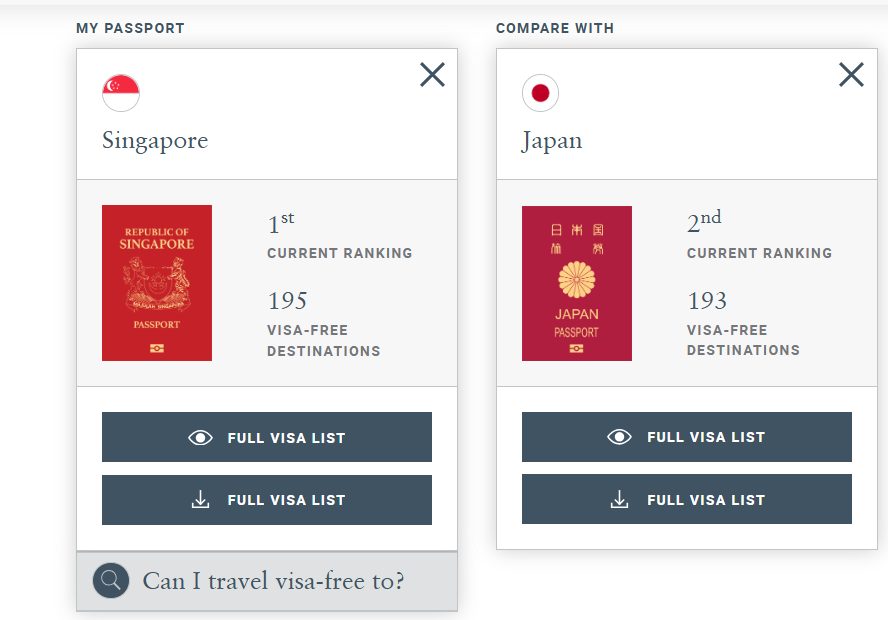Click the magnifying glass search icon
The height and width of the screenshot is (620, 888).
tap(111, 580)
